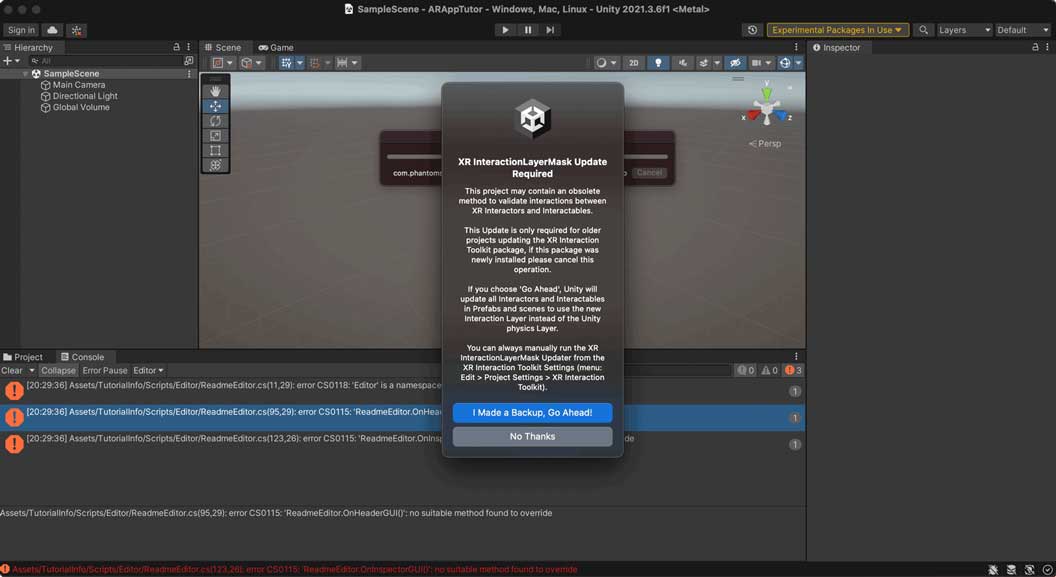Open Experimental Packages In Use dropdown

tap(838, 30)
